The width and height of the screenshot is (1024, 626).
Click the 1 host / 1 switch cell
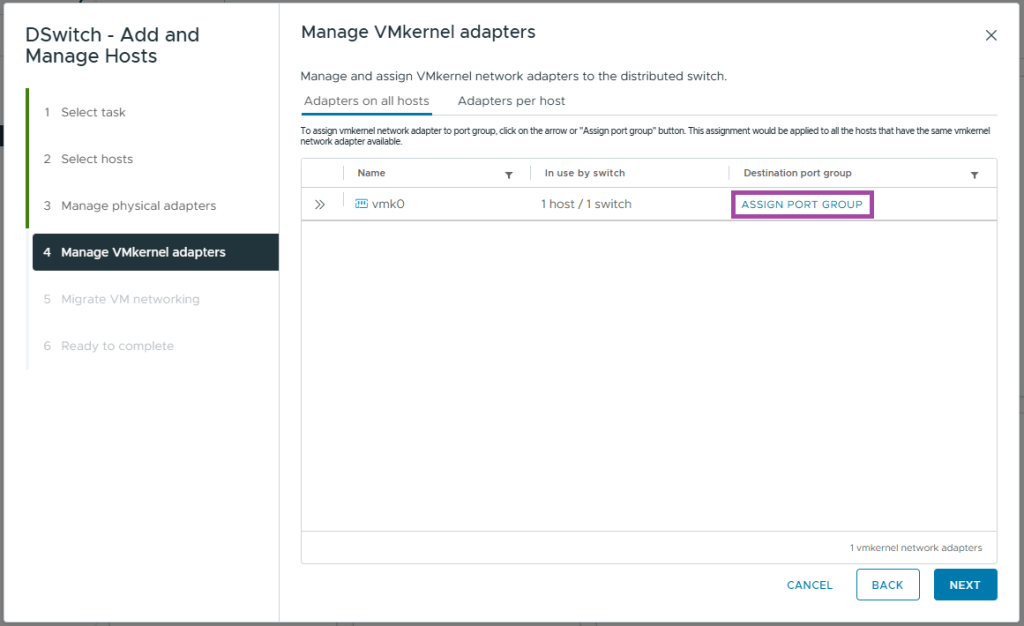coord(586,204)
